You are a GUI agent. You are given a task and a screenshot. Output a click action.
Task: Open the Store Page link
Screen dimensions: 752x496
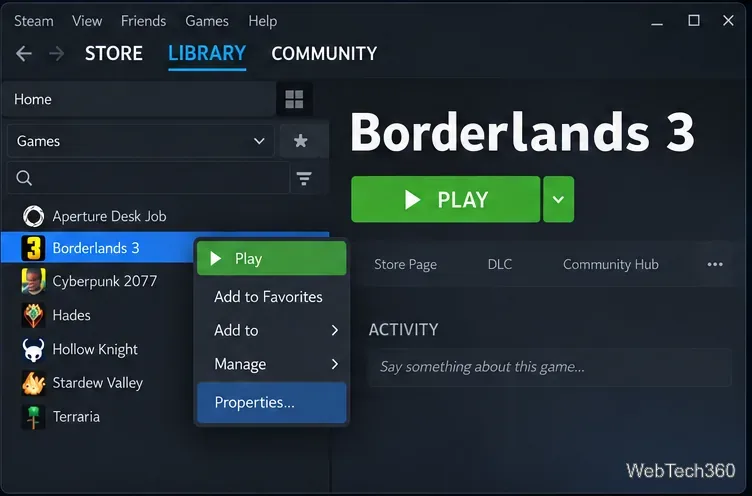[405, 264]
